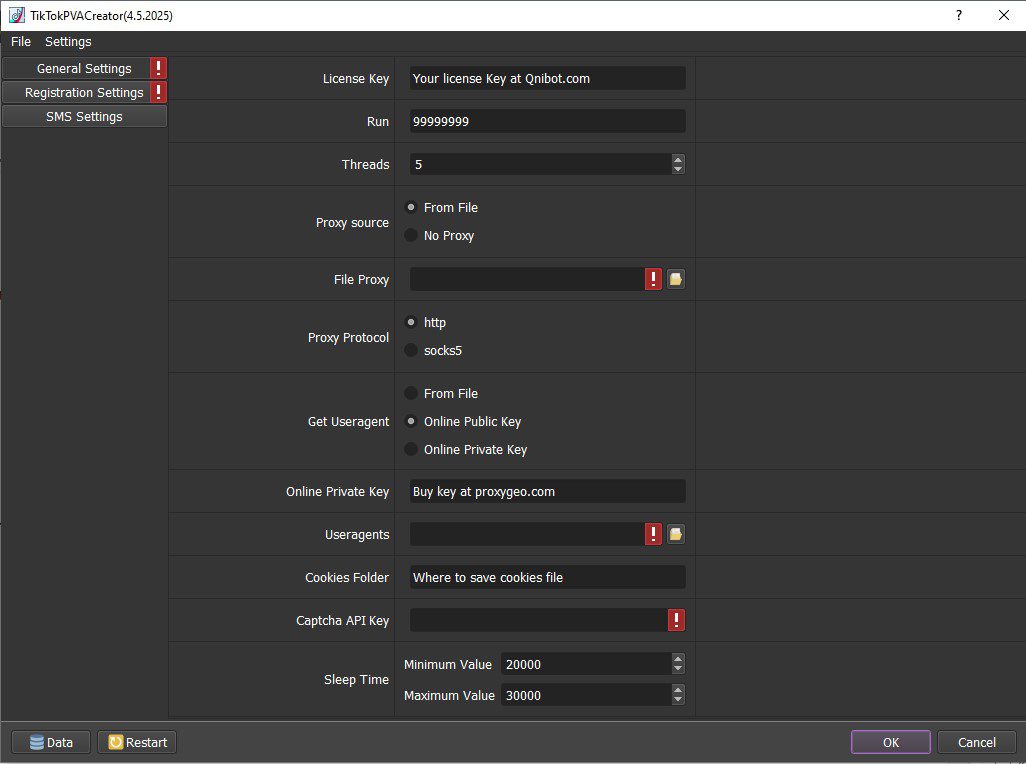Increase the Threads value with up arrow
This screenshot has width=1026, height=764.
(678, 159)
